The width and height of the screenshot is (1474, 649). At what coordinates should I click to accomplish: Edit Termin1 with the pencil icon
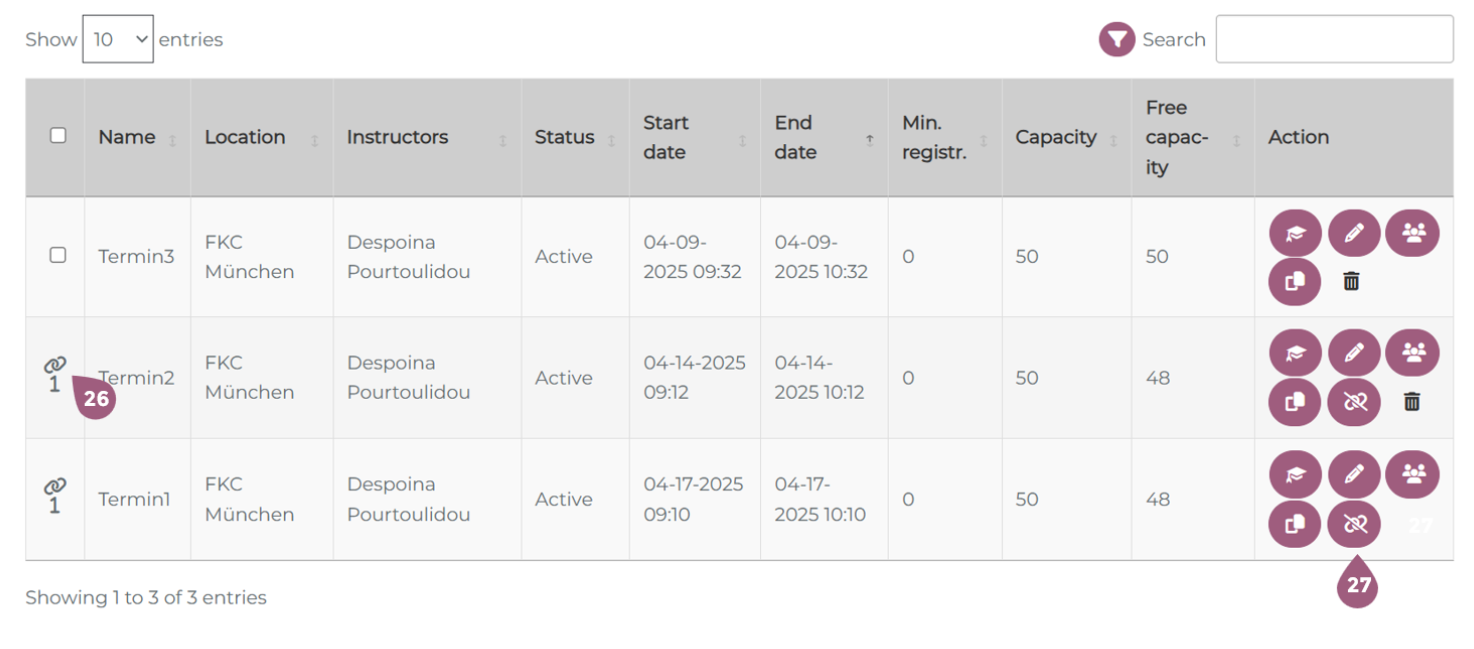coord(1354,475)
